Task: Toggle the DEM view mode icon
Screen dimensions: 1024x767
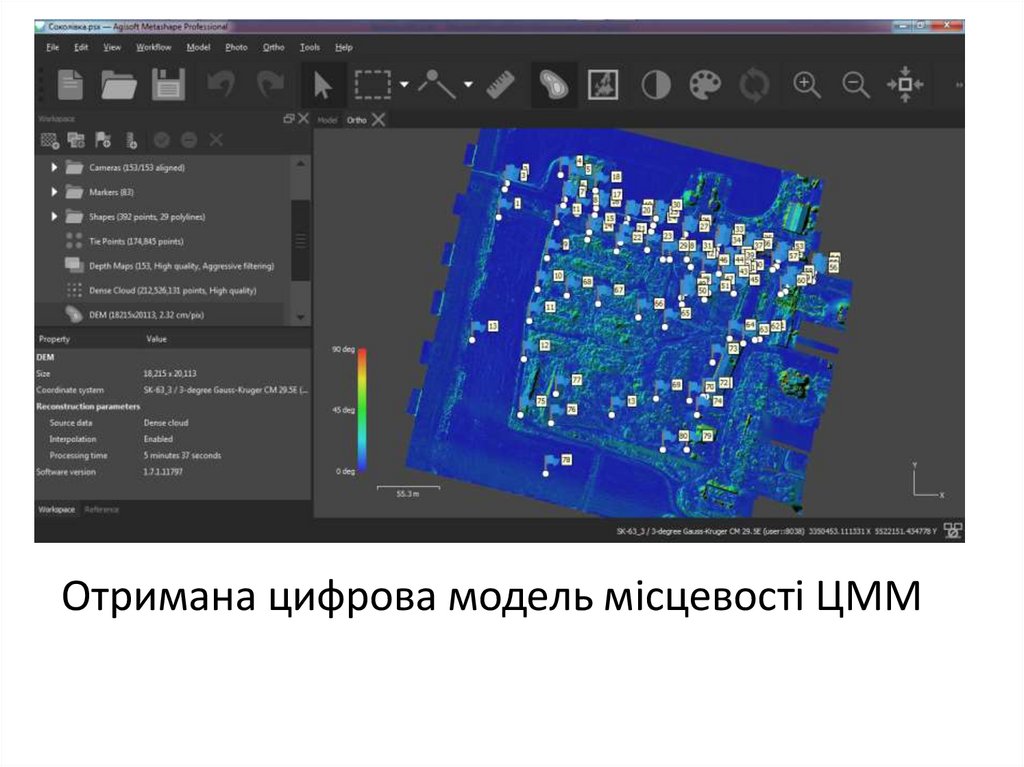Action: click(x=554, y=85)
